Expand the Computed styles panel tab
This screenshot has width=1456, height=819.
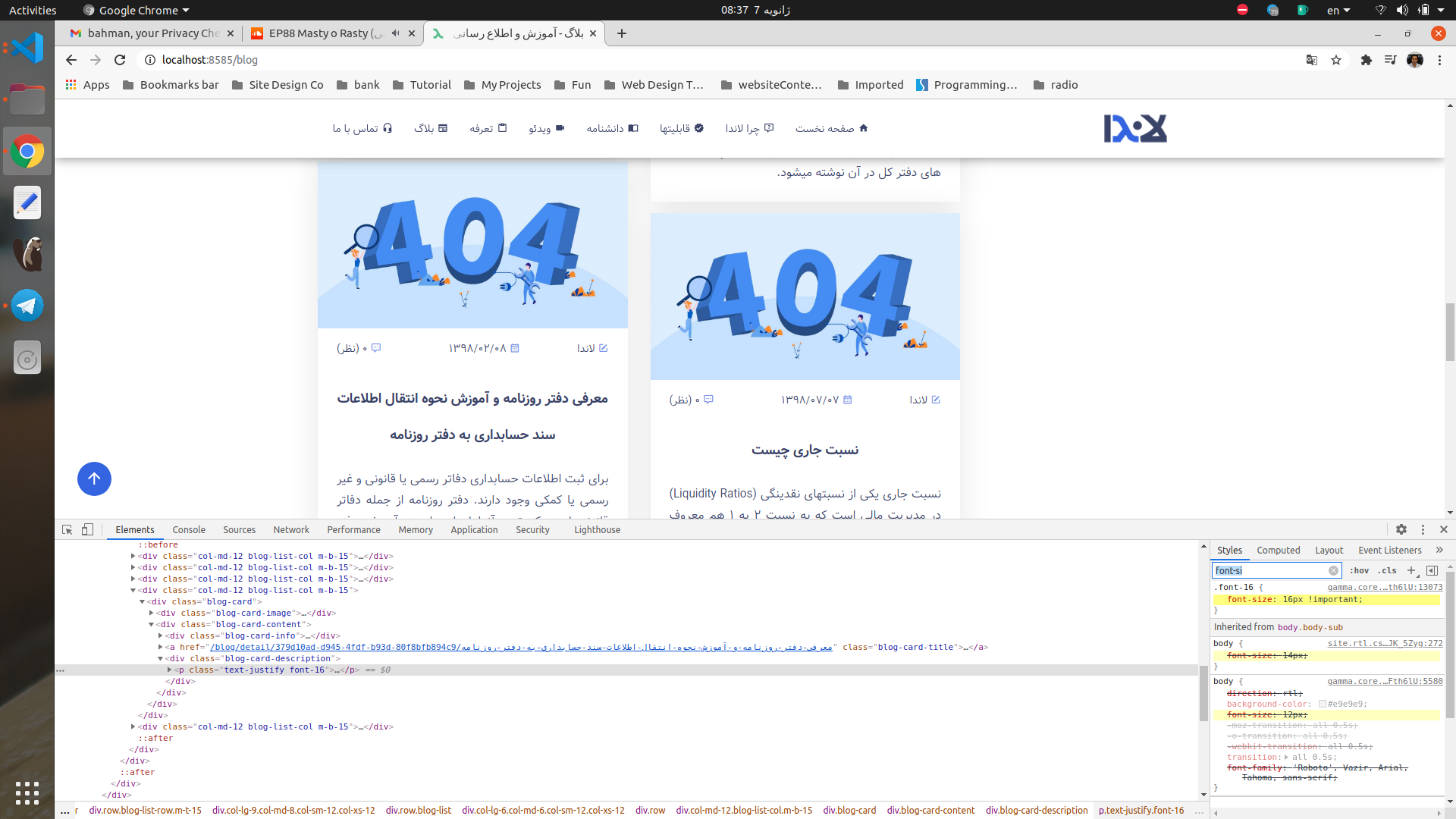pyautogui.click(x=1278, y=549)
